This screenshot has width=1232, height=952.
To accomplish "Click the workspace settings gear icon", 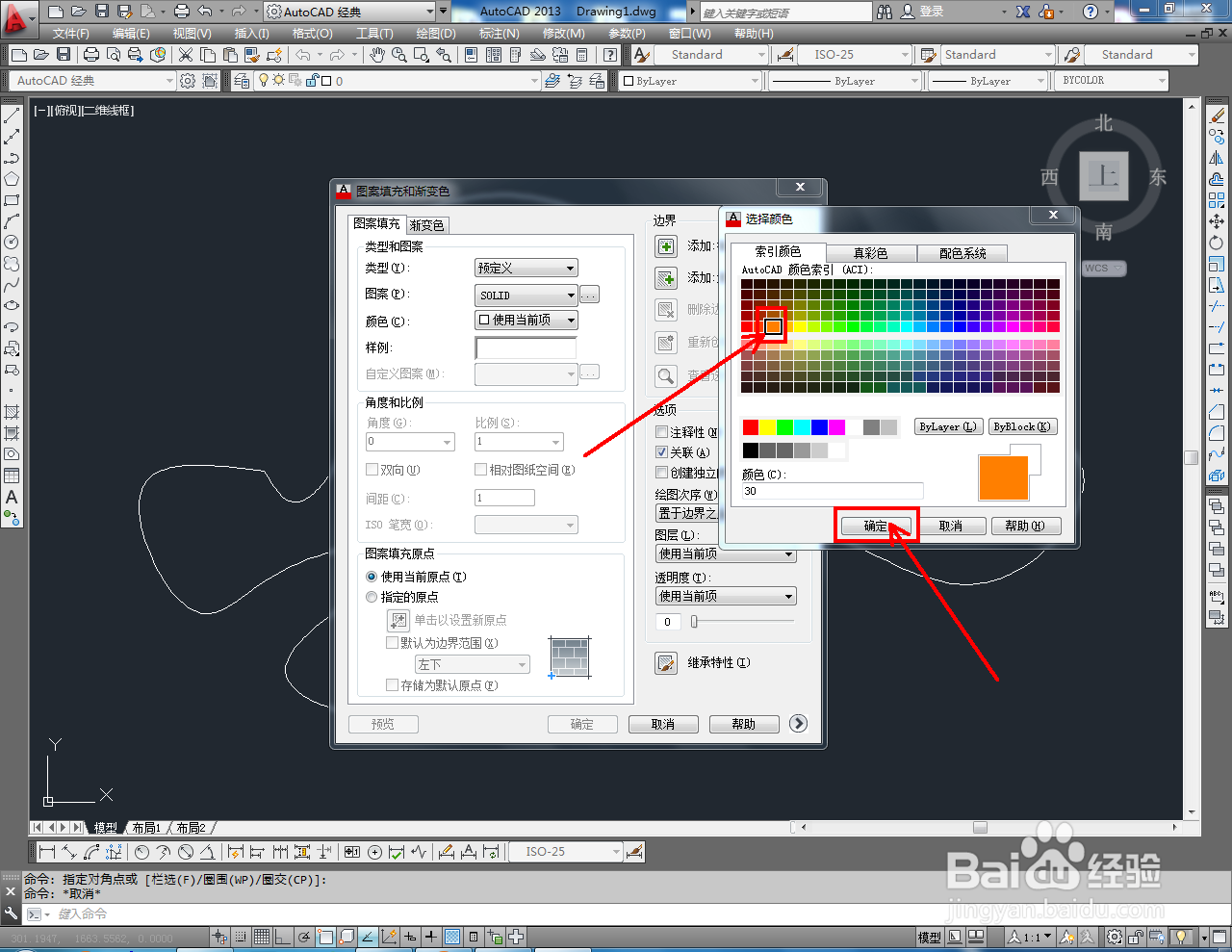I will pyautogui.click(x=188, y=81).
